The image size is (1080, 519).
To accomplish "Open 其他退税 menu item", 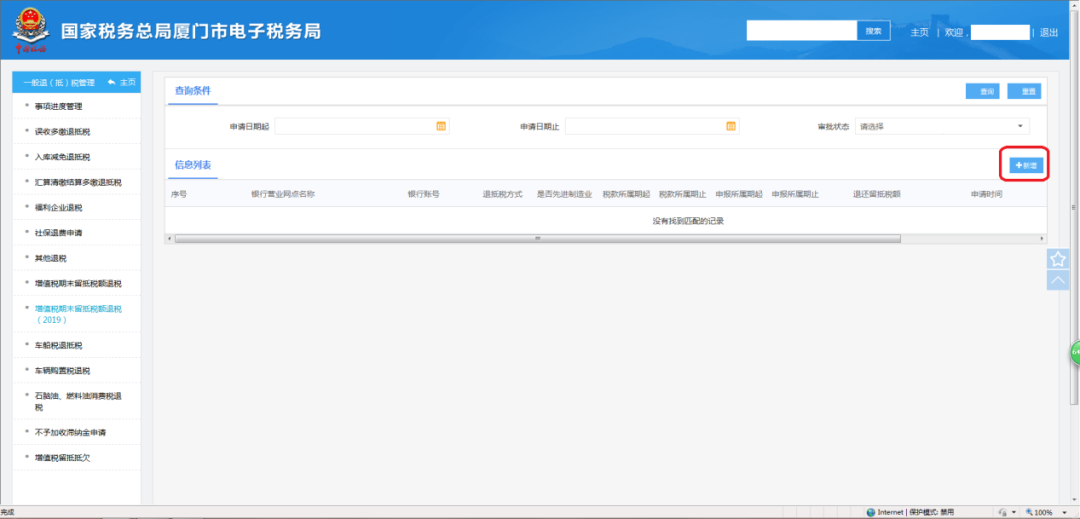I will [51, 258].
